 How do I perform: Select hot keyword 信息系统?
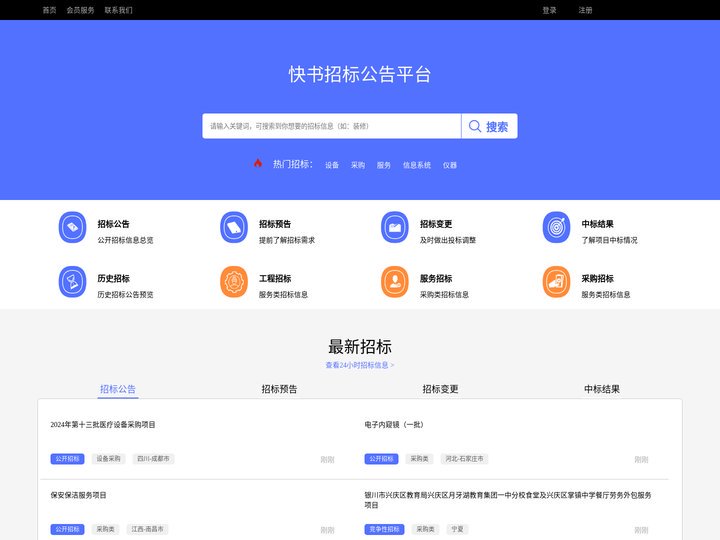click(416, 165)
